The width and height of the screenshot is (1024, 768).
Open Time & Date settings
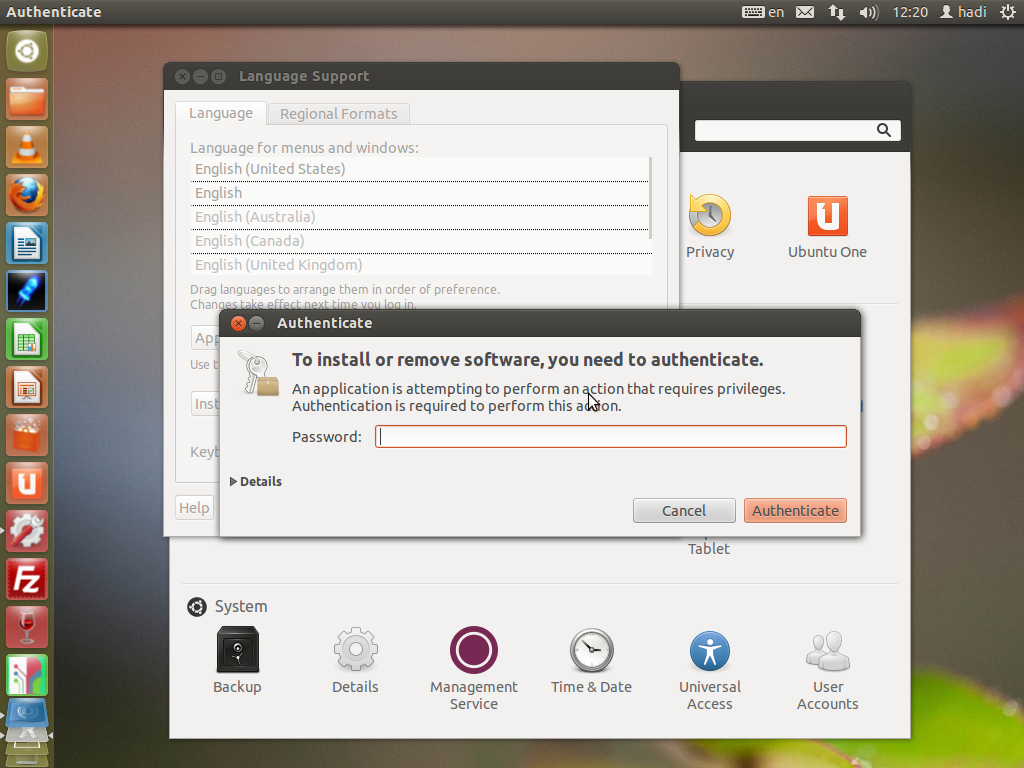[591, 660]
